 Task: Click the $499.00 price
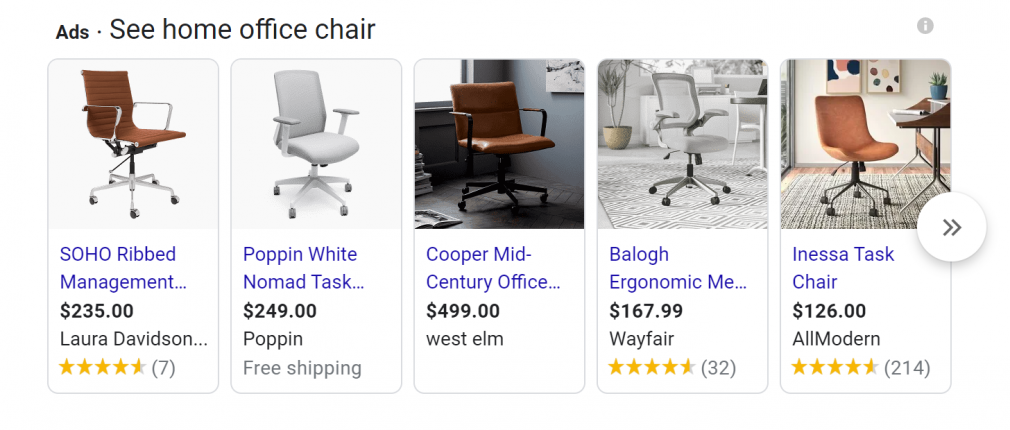click(x=462, y=311)
